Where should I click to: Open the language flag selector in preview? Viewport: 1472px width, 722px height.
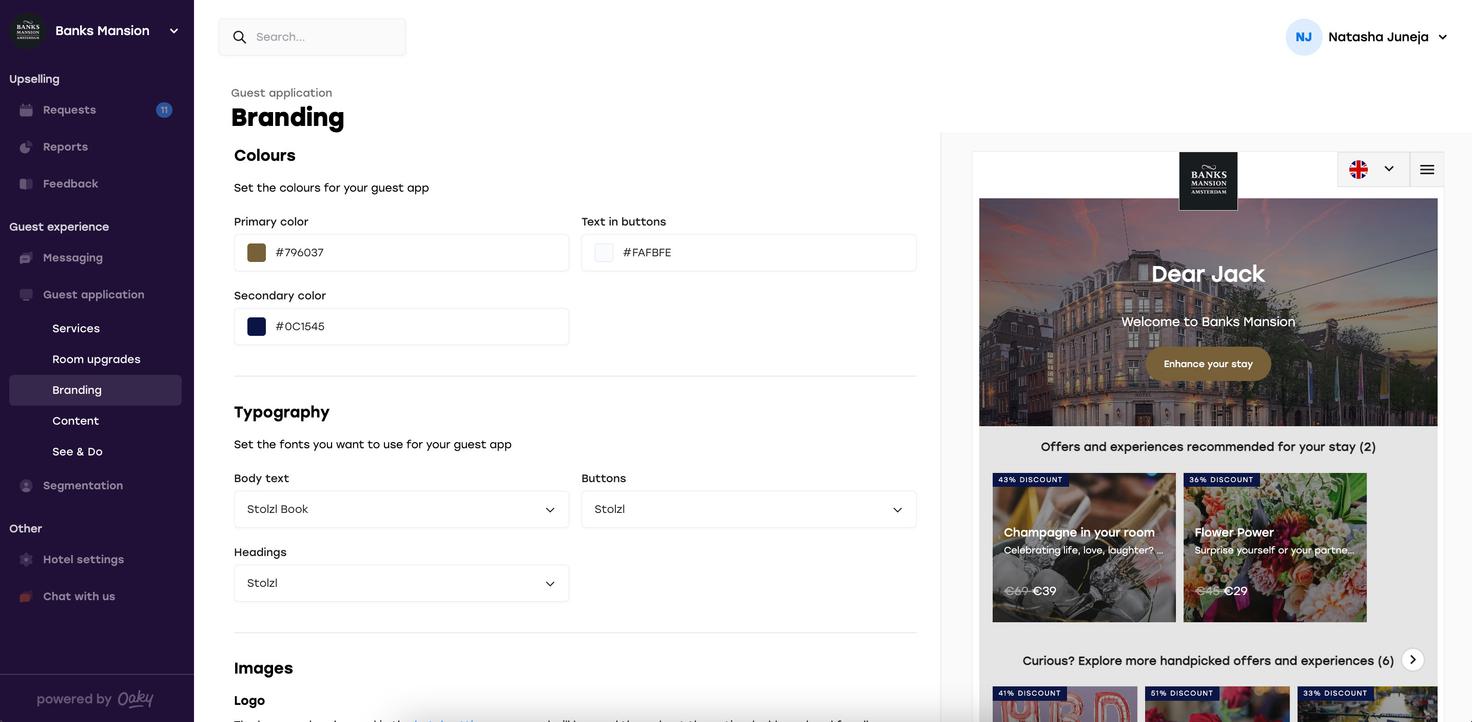[x=1372, y=170]
